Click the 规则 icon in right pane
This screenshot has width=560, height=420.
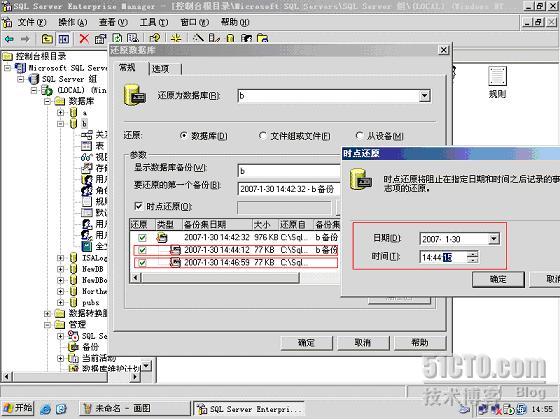(497, 76)
